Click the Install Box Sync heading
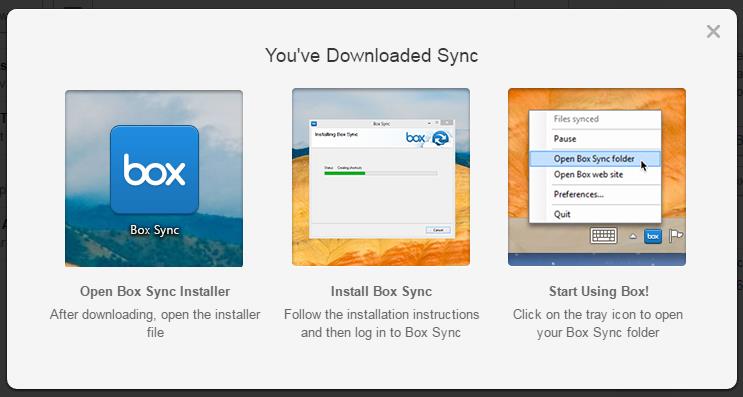The width and height of the screenshot is (743, 397). (x=381, y=291)
